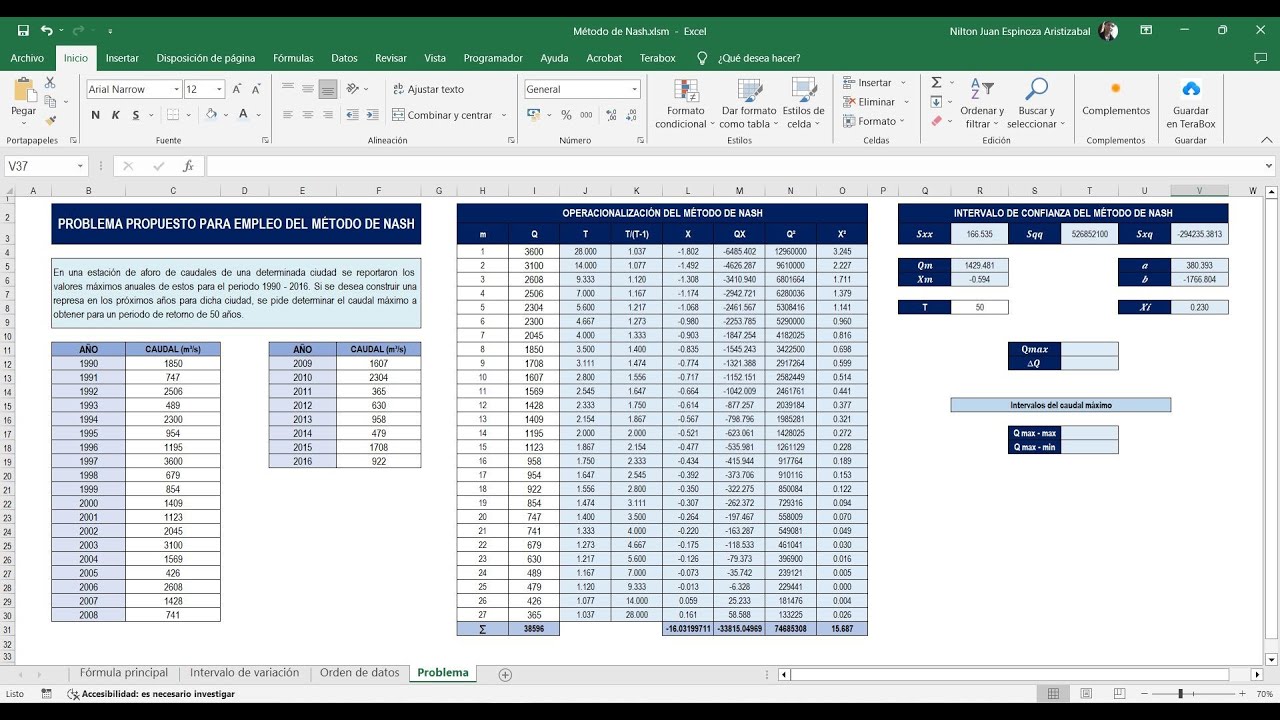Click the zoom slider in status bar
Viewport: 1280px width, 720px height.
(1180, 694)
